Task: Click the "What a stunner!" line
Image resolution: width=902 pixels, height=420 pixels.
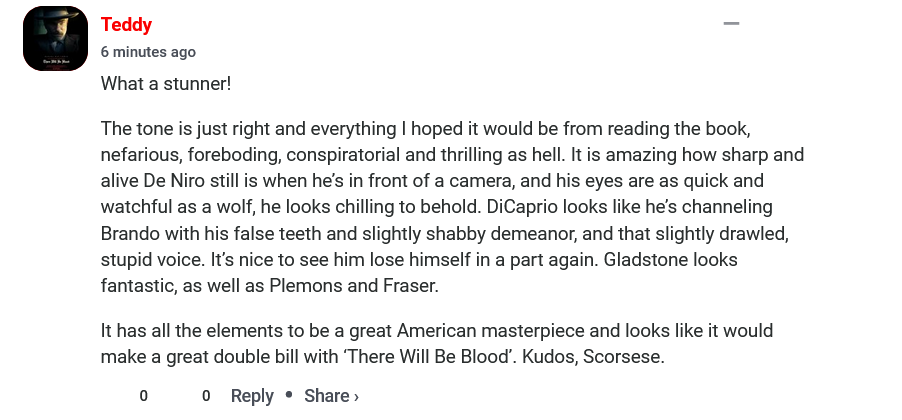Action: (x=166, y=83)
